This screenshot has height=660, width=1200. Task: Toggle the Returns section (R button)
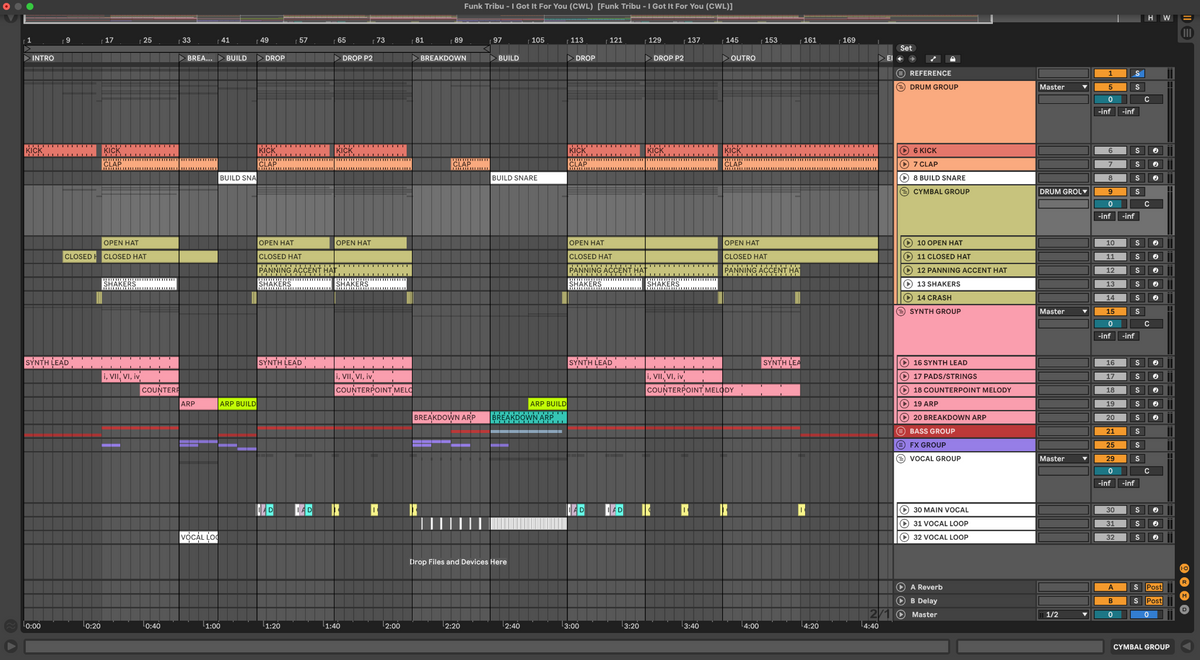(x=1184, y=582)
